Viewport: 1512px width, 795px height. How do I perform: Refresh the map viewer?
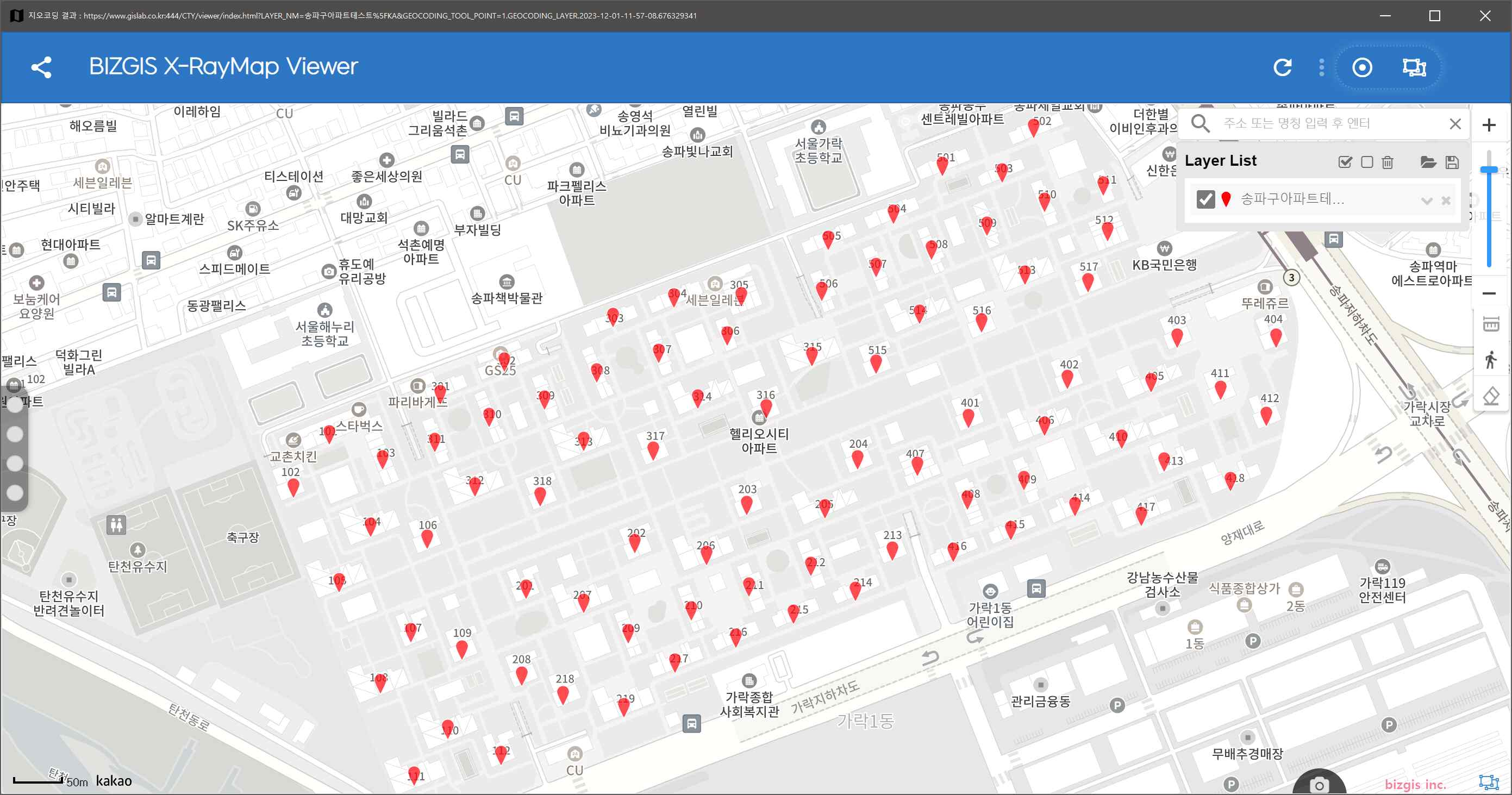coord(1282,67)
